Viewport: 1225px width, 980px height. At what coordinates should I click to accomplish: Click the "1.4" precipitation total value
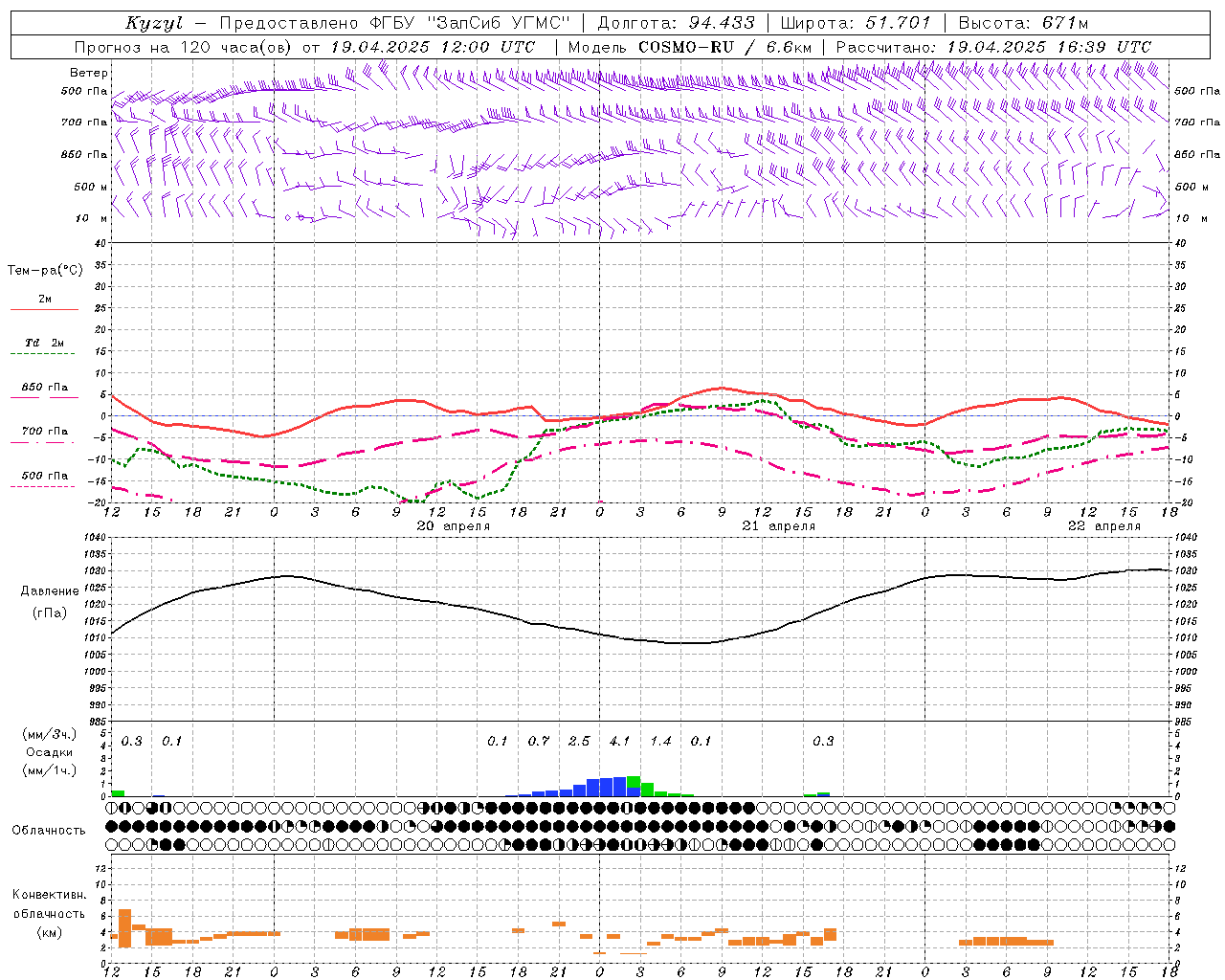point(660,741)
